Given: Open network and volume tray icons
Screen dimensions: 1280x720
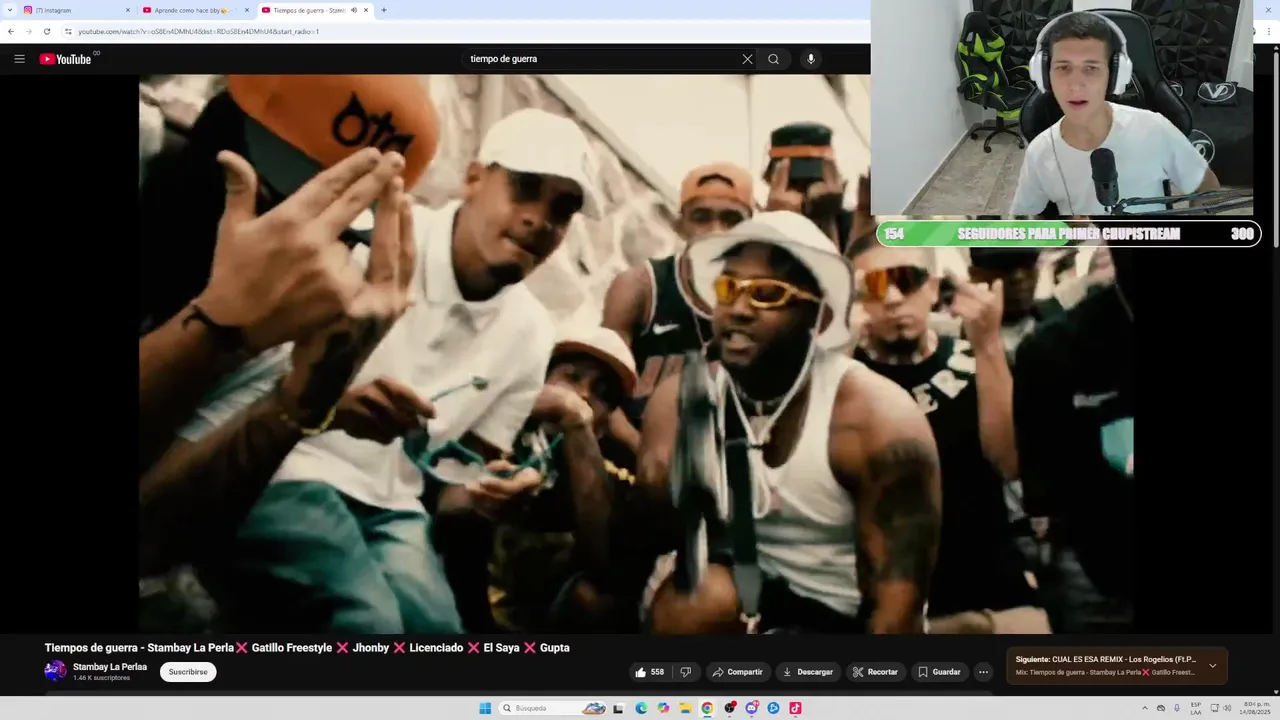Looking at the screenshot, I should (1219, 708).
